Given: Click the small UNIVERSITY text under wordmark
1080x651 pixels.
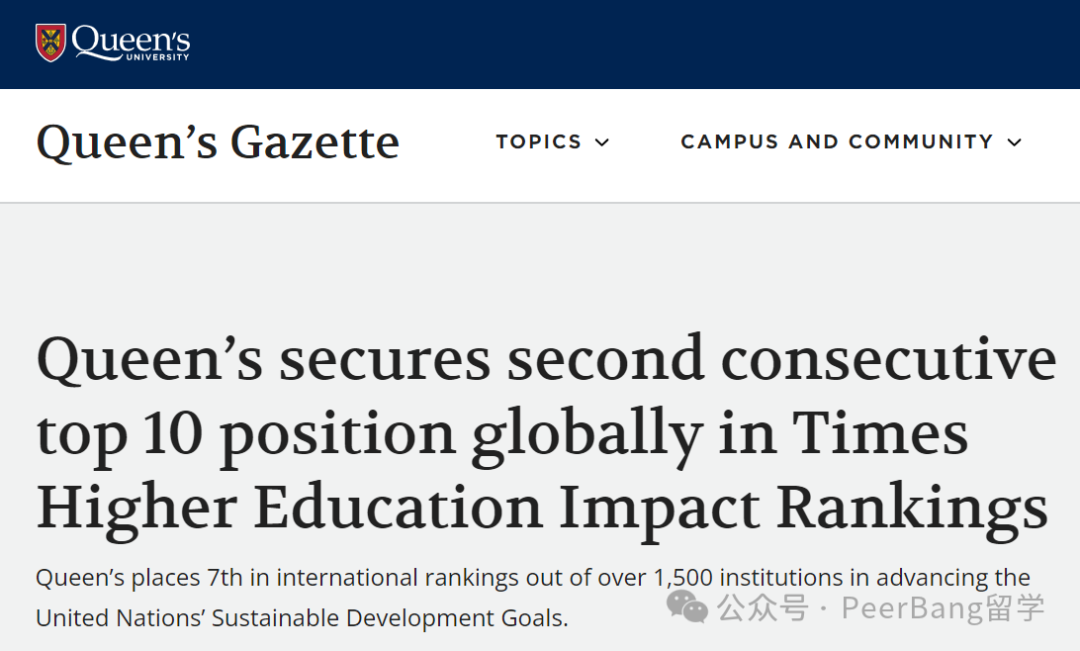Looking at the screenshot, I should pyautogui.click(x=157, y=57).
